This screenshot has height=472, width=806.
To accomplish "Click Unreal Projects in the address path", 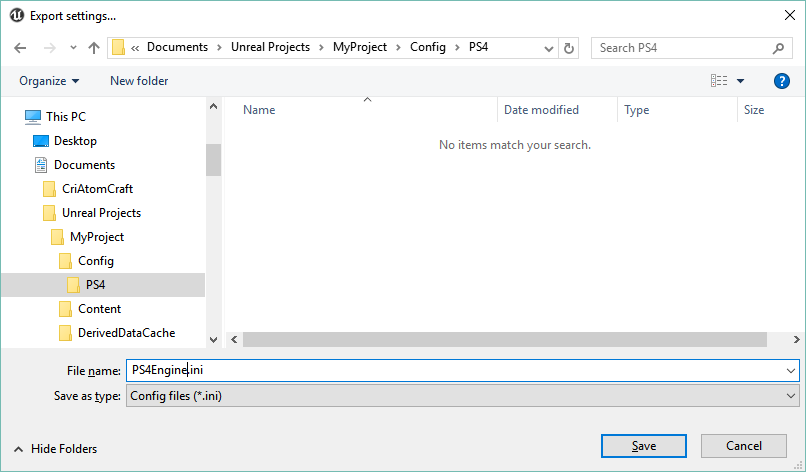I will pos(270,47).
